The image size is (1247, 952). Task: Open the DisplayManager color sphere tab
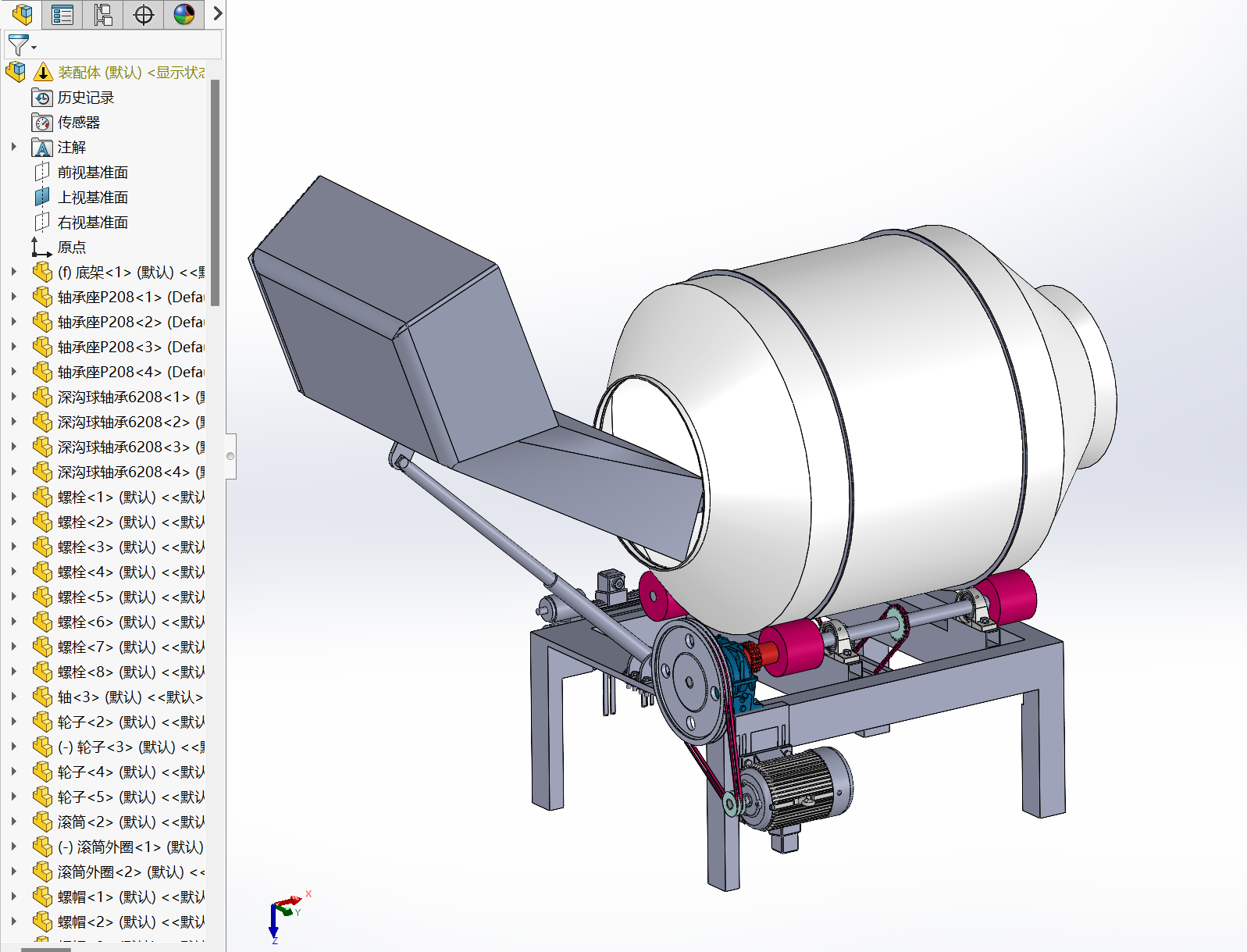point(184,14)
